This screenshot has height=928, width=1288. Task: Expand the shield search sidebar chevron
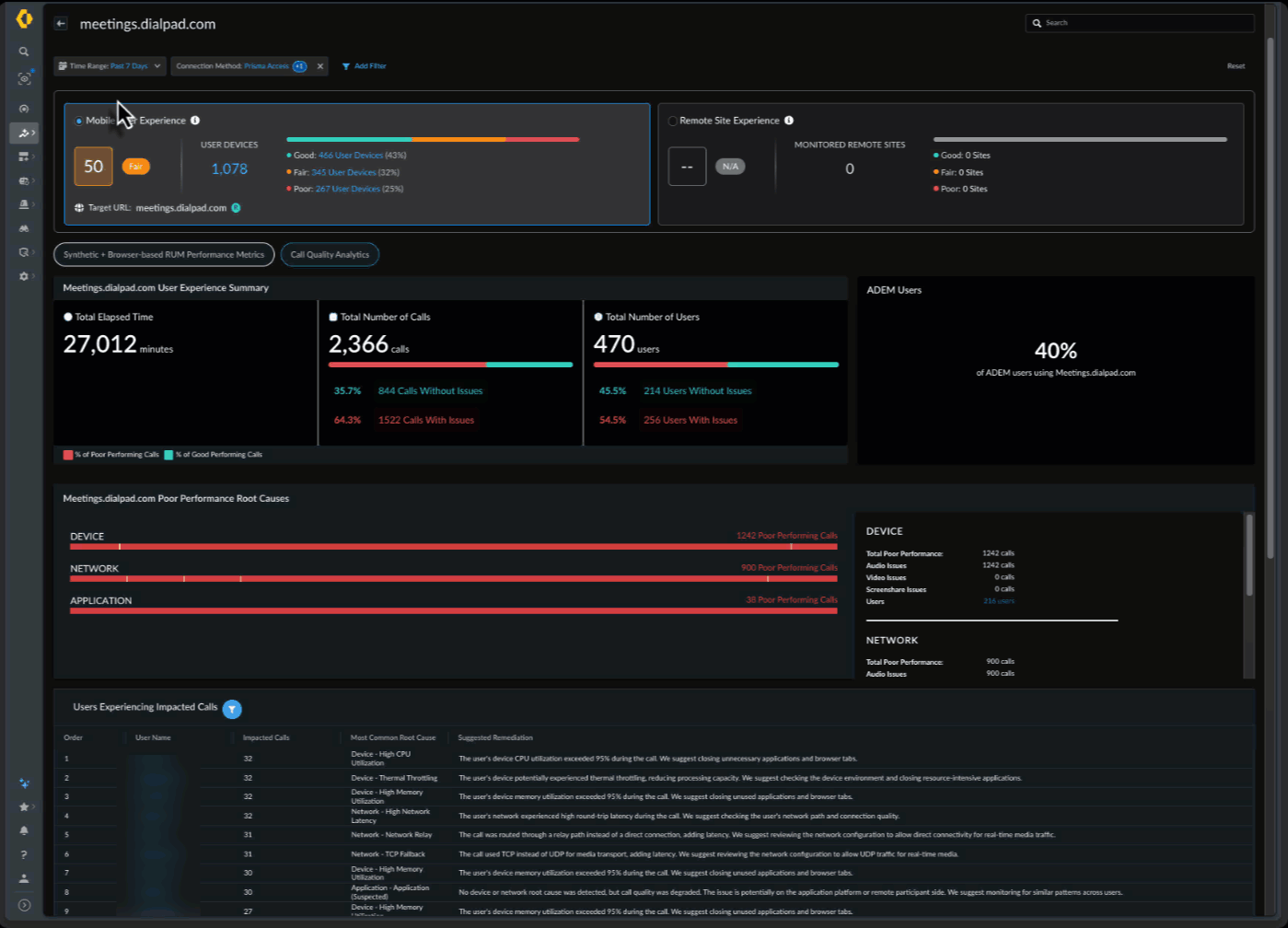pyautogui.click(x=34, y=252)
